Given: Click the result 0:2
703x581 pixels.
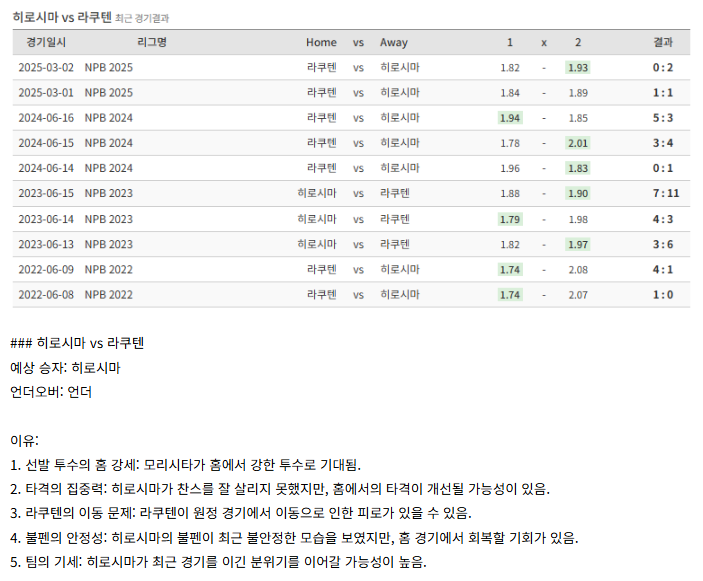Looking at the screenshot, I should (663, 67).
